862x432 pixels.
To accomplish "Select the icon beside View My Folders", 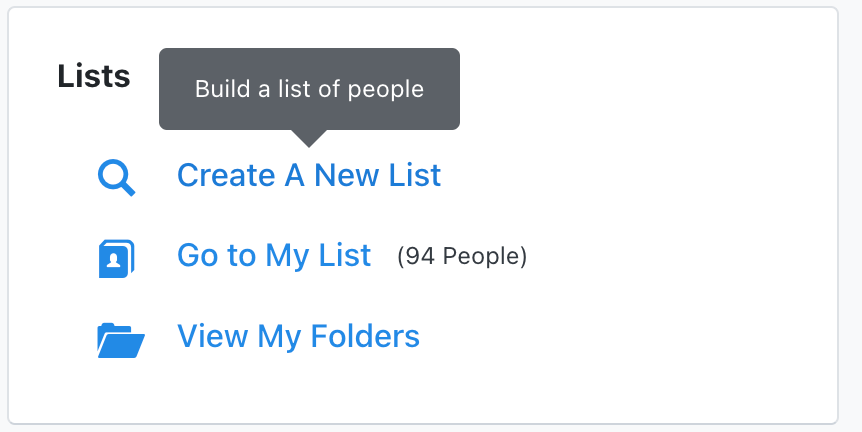I will pos(121,340).
